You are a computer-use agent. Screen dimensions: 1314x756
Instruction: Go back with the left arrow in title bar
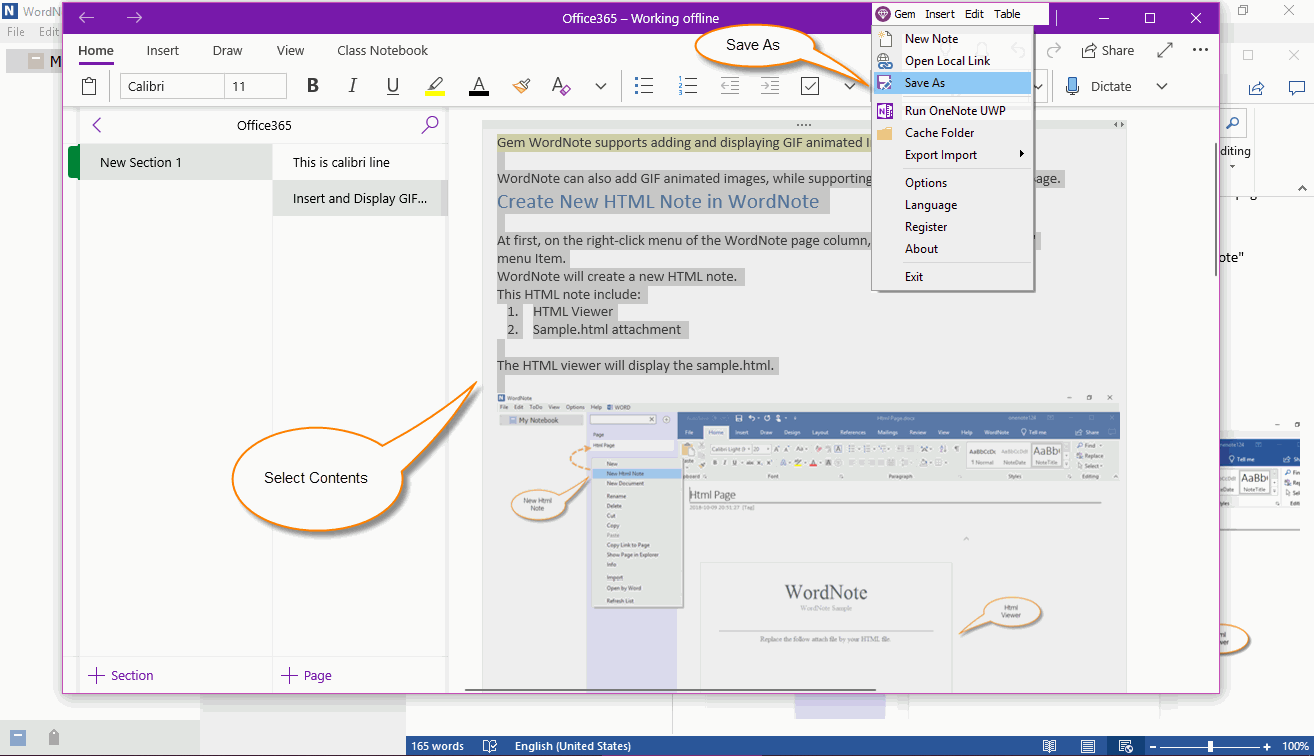(87, 18)
